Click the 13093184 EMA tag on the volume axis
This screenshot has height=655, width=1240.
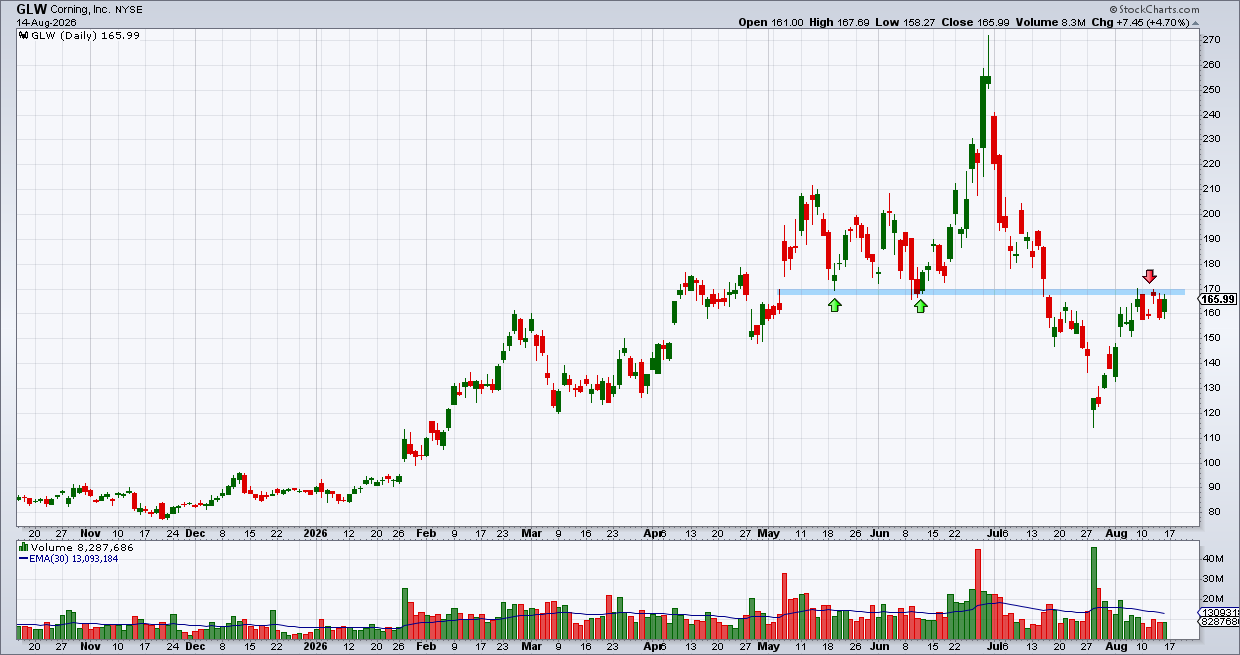coord(1219,613)
